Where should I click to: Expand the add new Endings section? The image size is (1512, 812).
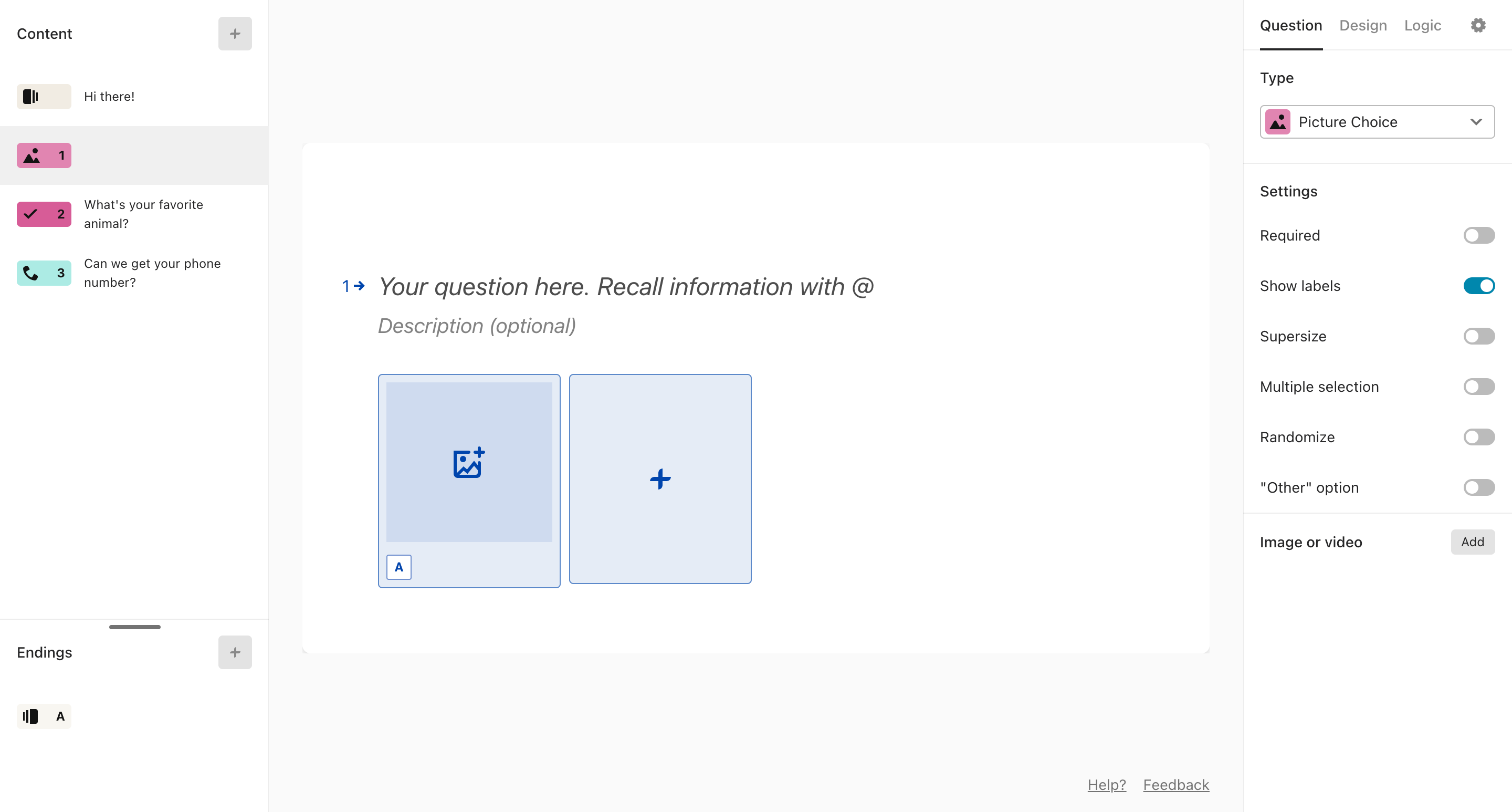(x=235, y=652)
